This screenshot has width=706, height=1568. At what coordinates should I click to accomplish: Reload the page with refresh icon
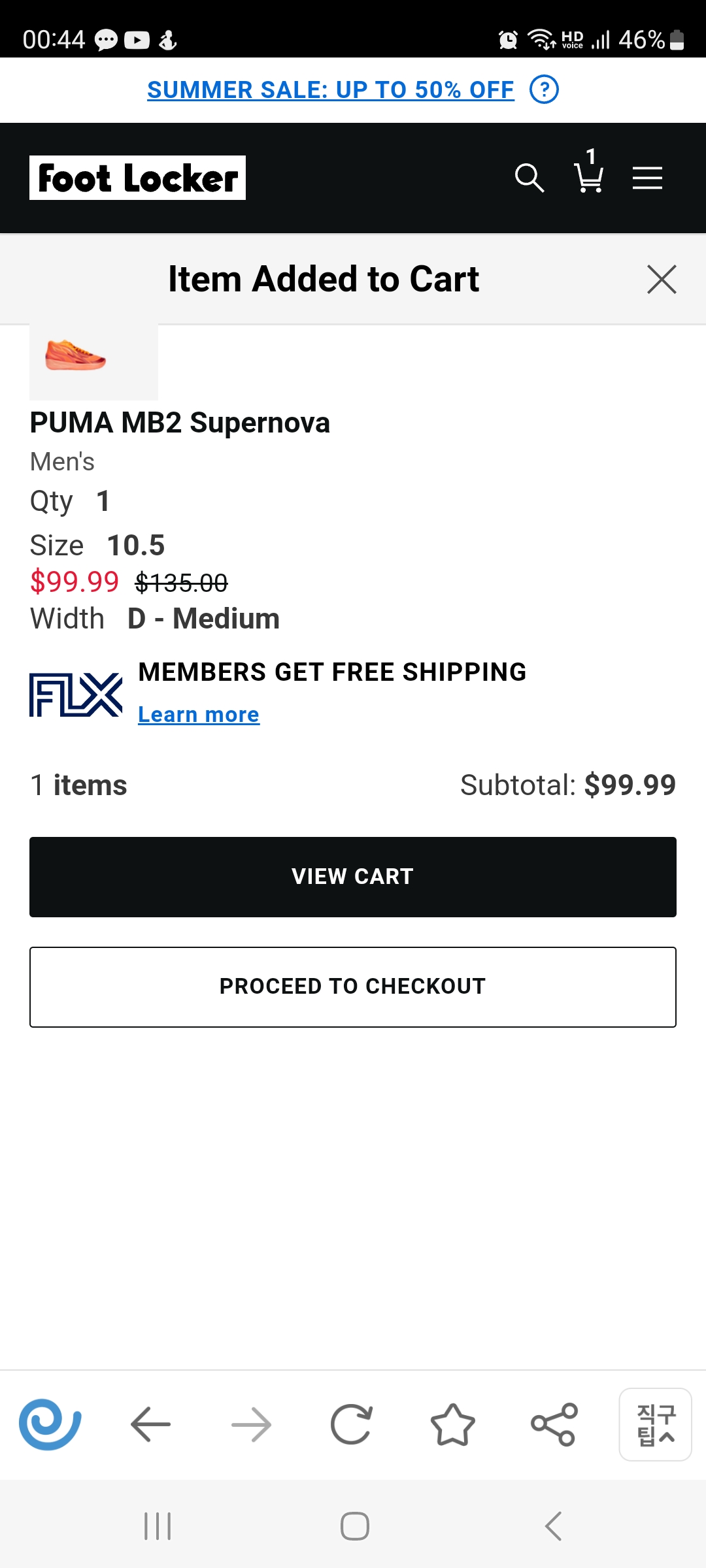click(x=352, y=1424)
